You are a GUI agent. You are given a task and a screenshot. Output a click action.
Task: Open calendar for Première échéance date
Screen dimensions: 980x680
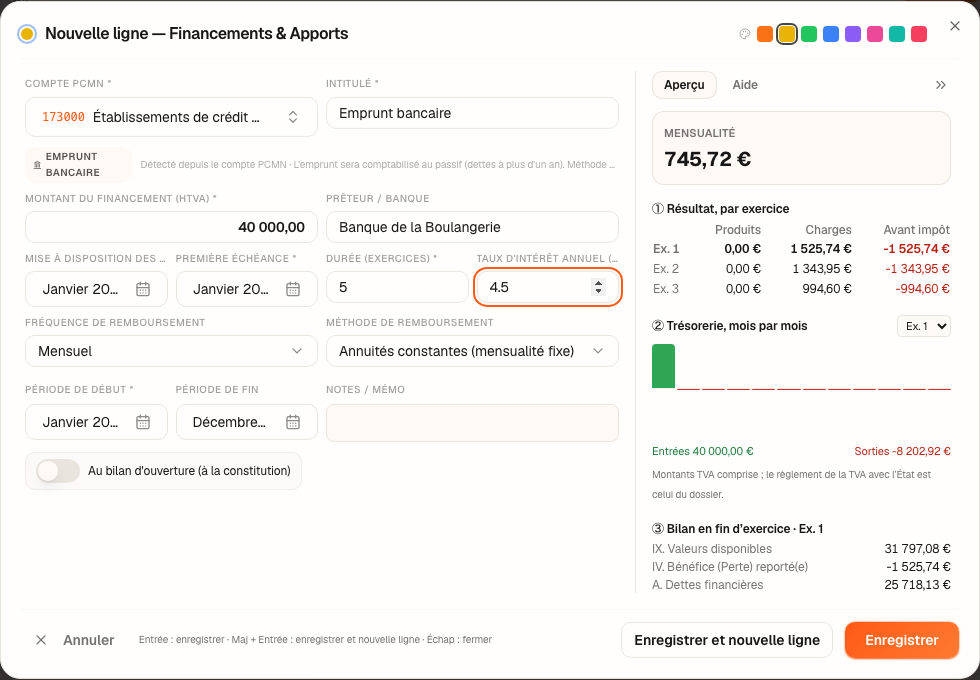click(x=293, y=289)
